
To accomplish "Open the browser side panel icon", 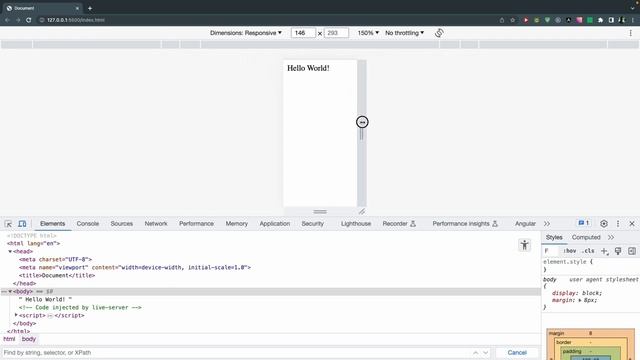I will coord(611,20).
